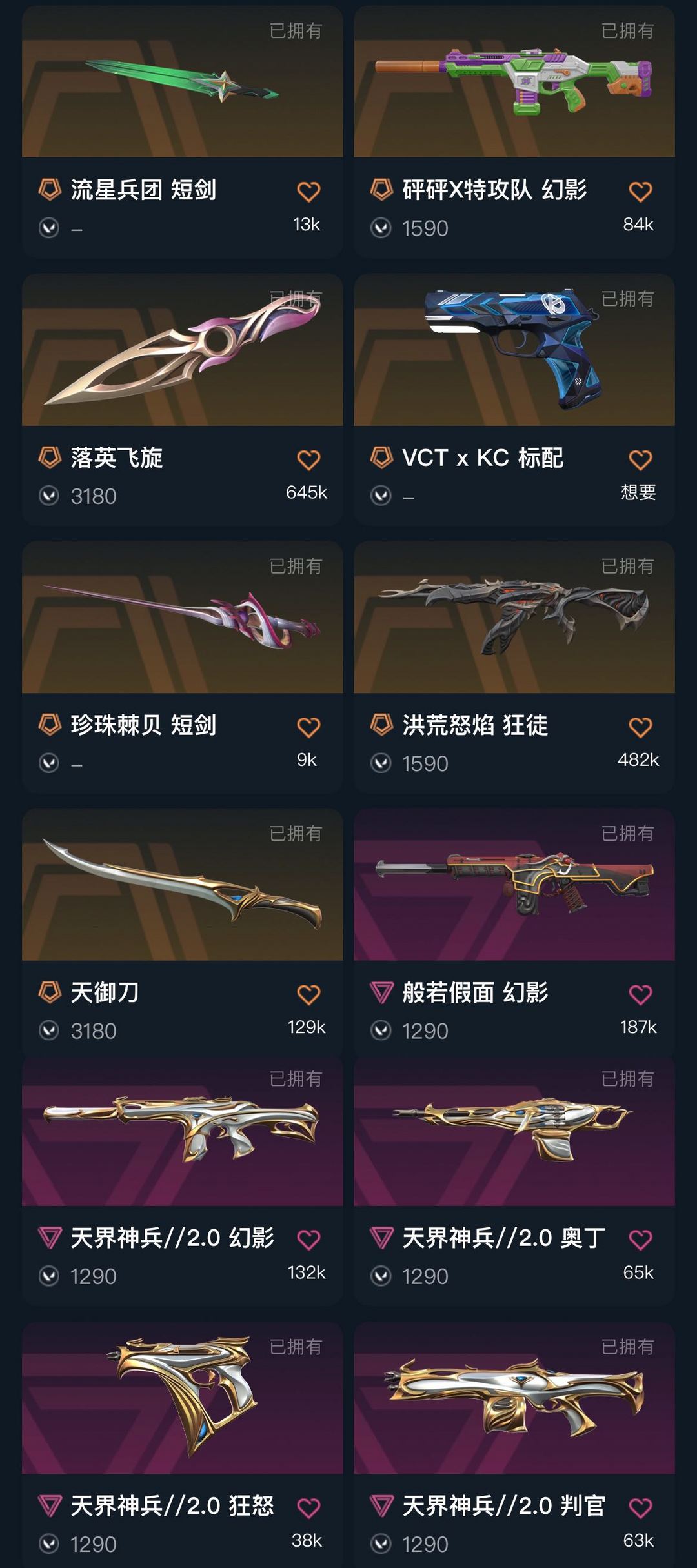Screen dimensions: 697x1568
Task: Tap the heart icon for 落英飞旋
Action: [x=308, y=459]
